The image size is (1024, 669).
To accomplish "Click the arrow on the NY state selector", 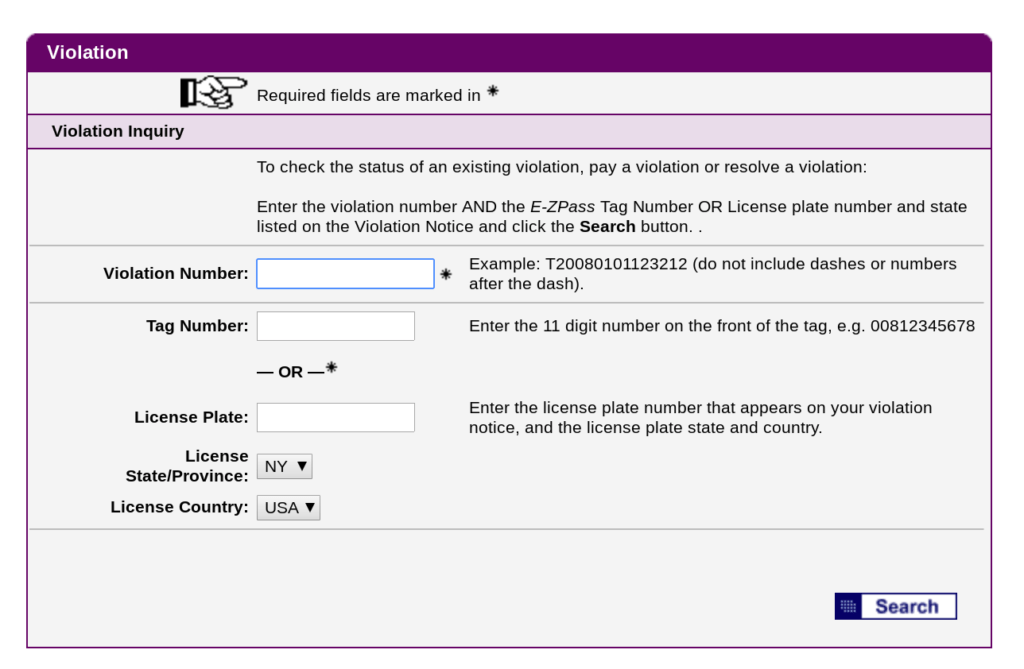I will pos(302,466).
